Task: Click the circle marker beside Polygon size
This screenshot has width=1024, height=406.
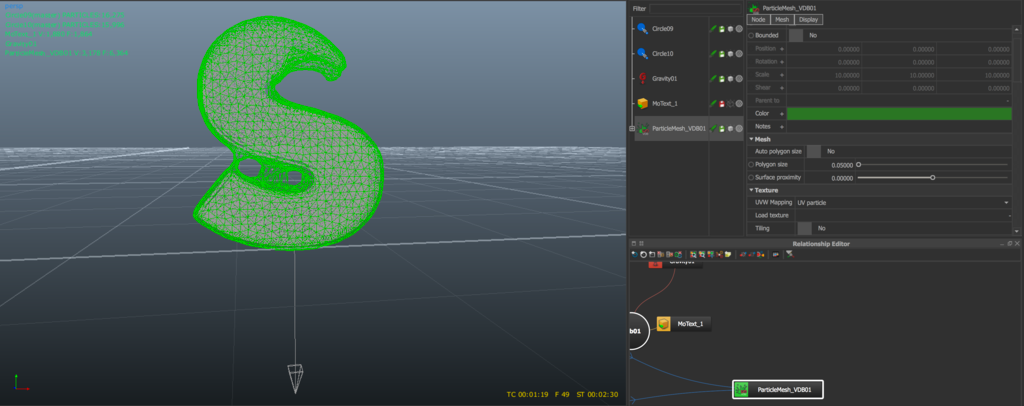Action: (x=751, y=164)
